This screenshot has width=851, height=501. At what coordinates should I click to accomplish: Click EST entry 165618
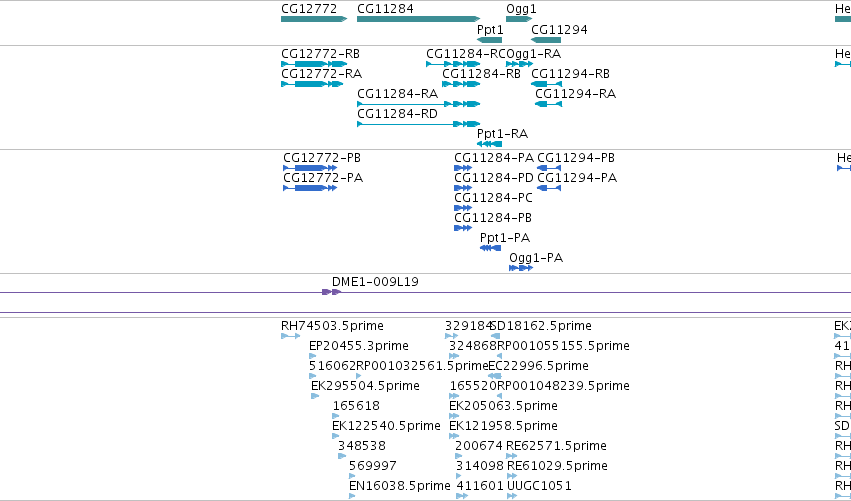click(x=356, y=406)
